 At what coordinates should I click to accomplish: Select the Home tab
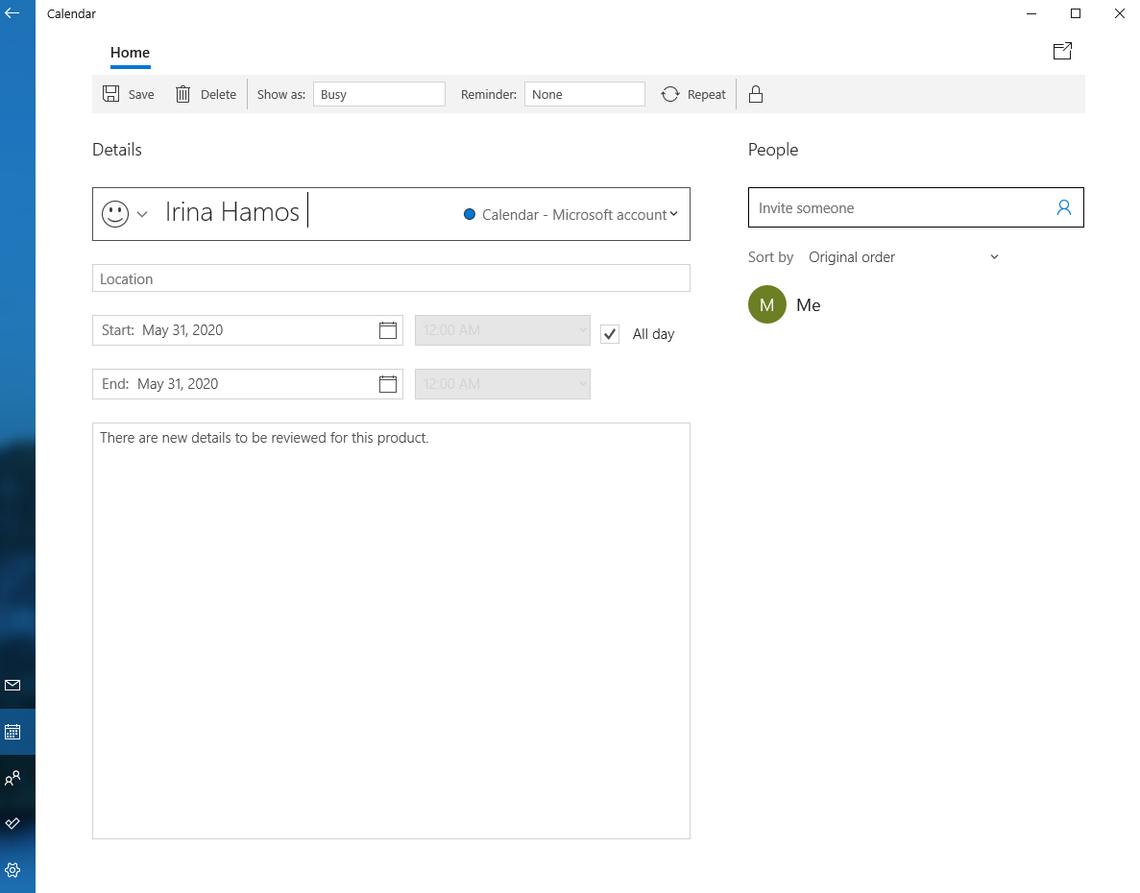click(x=130, y=52)
